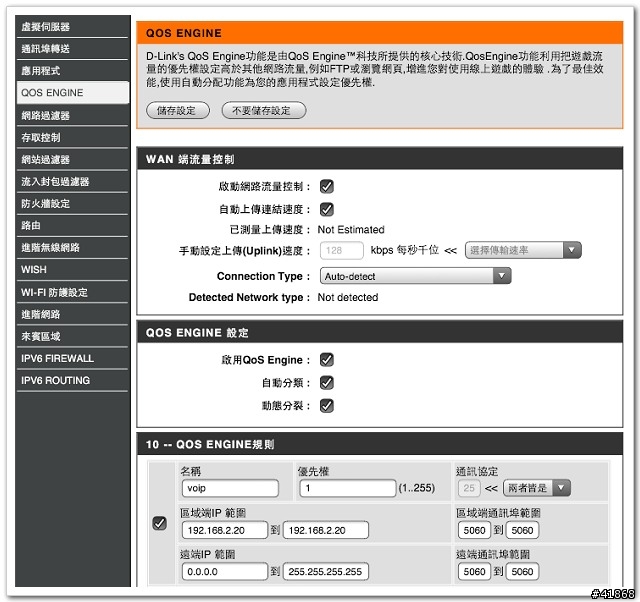Viewport: 640px width, 602px height.
Task: Click the 區域端通訊埠 start field 5060
Action: (x=474, y=530)
